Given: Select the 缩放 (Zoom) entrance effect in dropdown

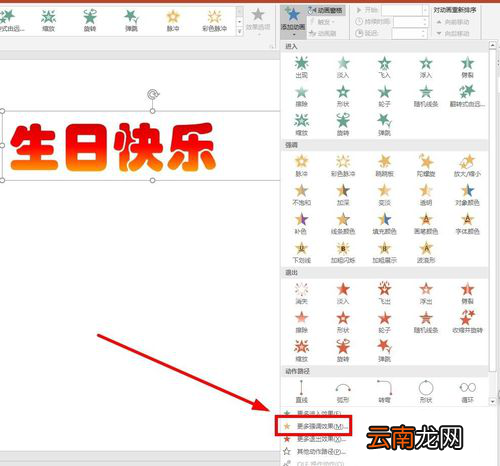Looking at the screenshot, I should (301, 125).
